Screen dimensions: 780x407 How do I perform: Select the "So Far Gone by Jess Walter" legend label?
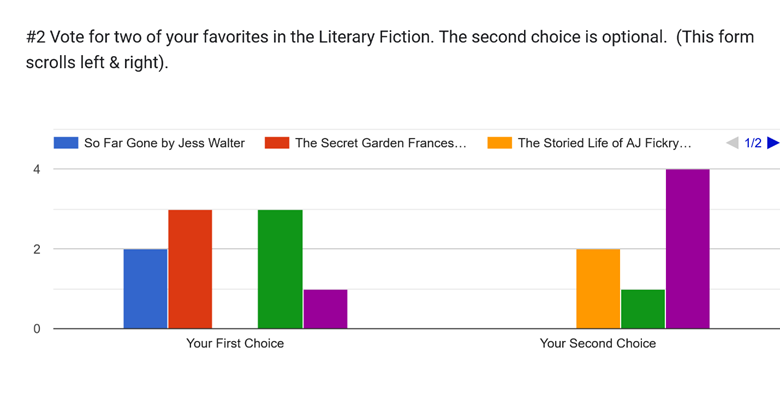(x=164, y=143)
